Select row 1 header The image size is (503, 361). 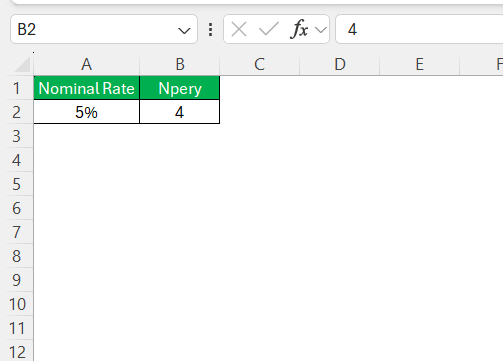(17, 88)
